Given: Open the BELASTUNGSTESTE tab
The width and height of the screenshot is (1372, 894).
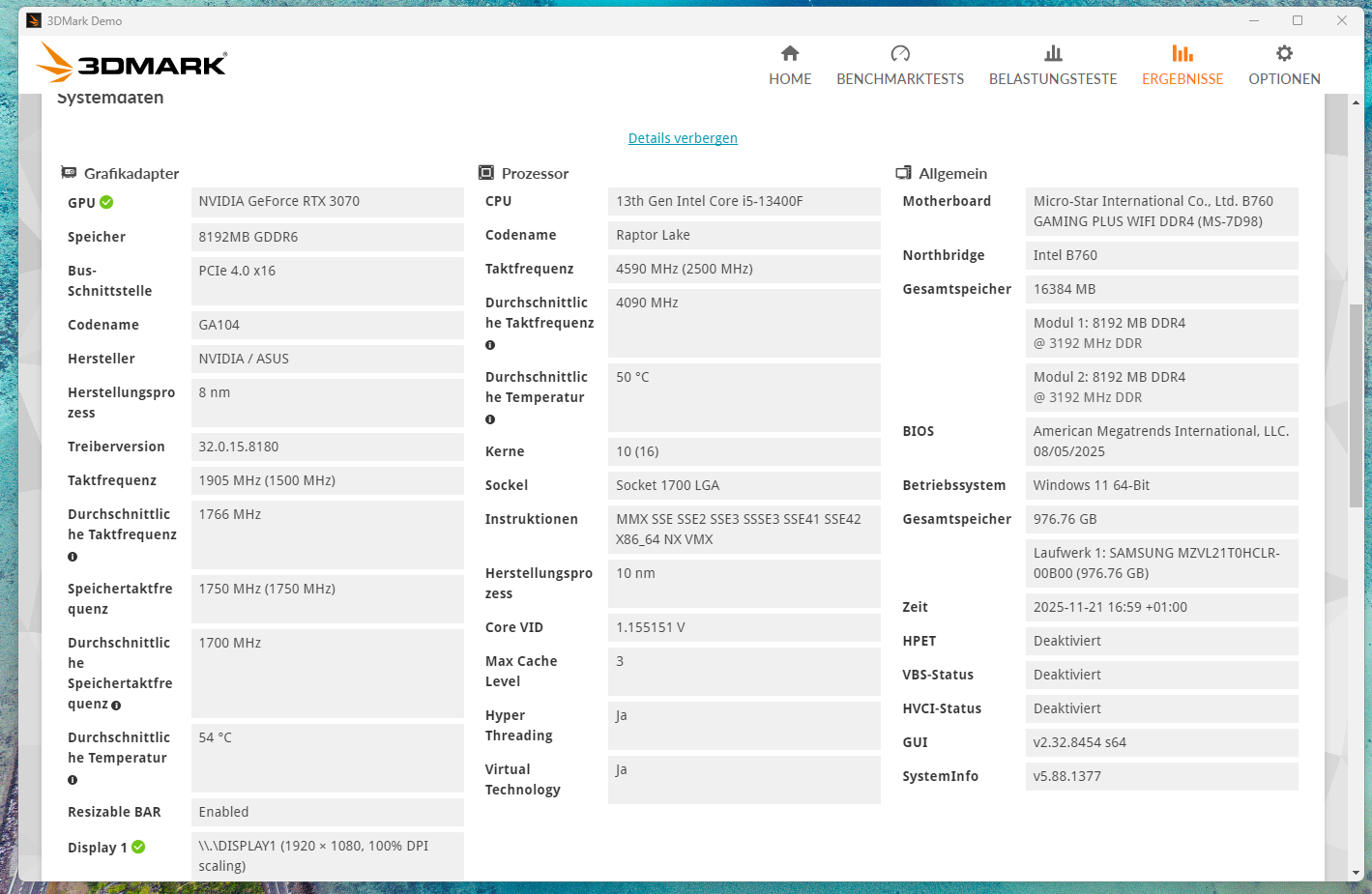Looking at the screenshot, I should 1053,65.
